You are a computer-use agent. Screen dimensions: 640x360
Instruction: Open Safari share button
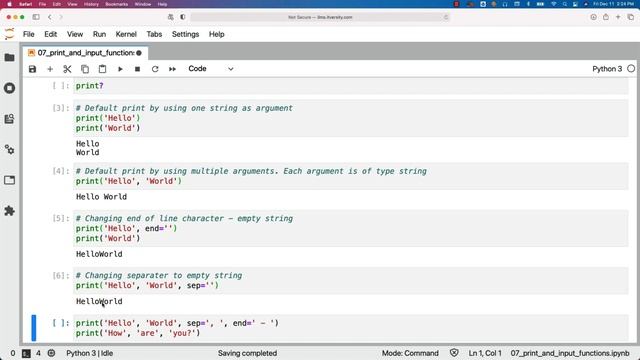tap(606, 17)
